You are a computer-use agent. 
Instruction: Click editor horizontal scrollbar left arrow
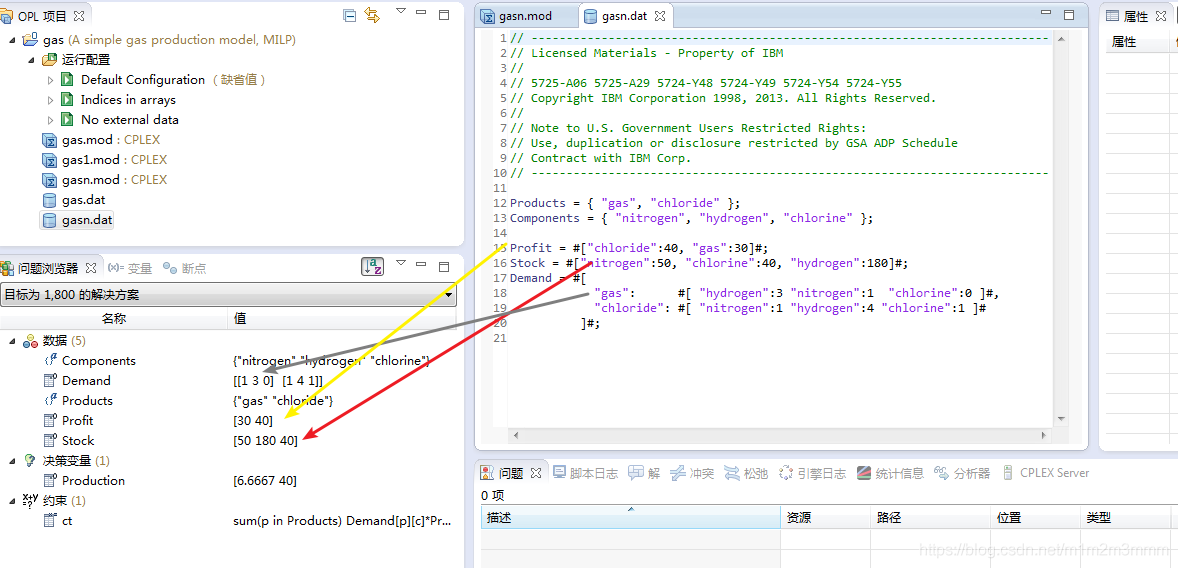(515, 435)
